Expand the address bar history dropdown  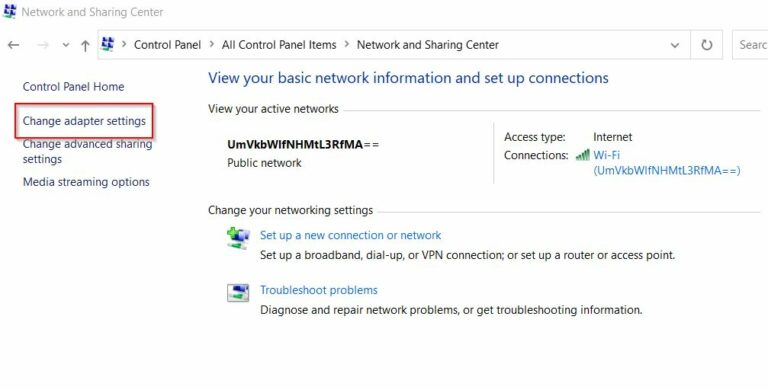click(675, 45)
